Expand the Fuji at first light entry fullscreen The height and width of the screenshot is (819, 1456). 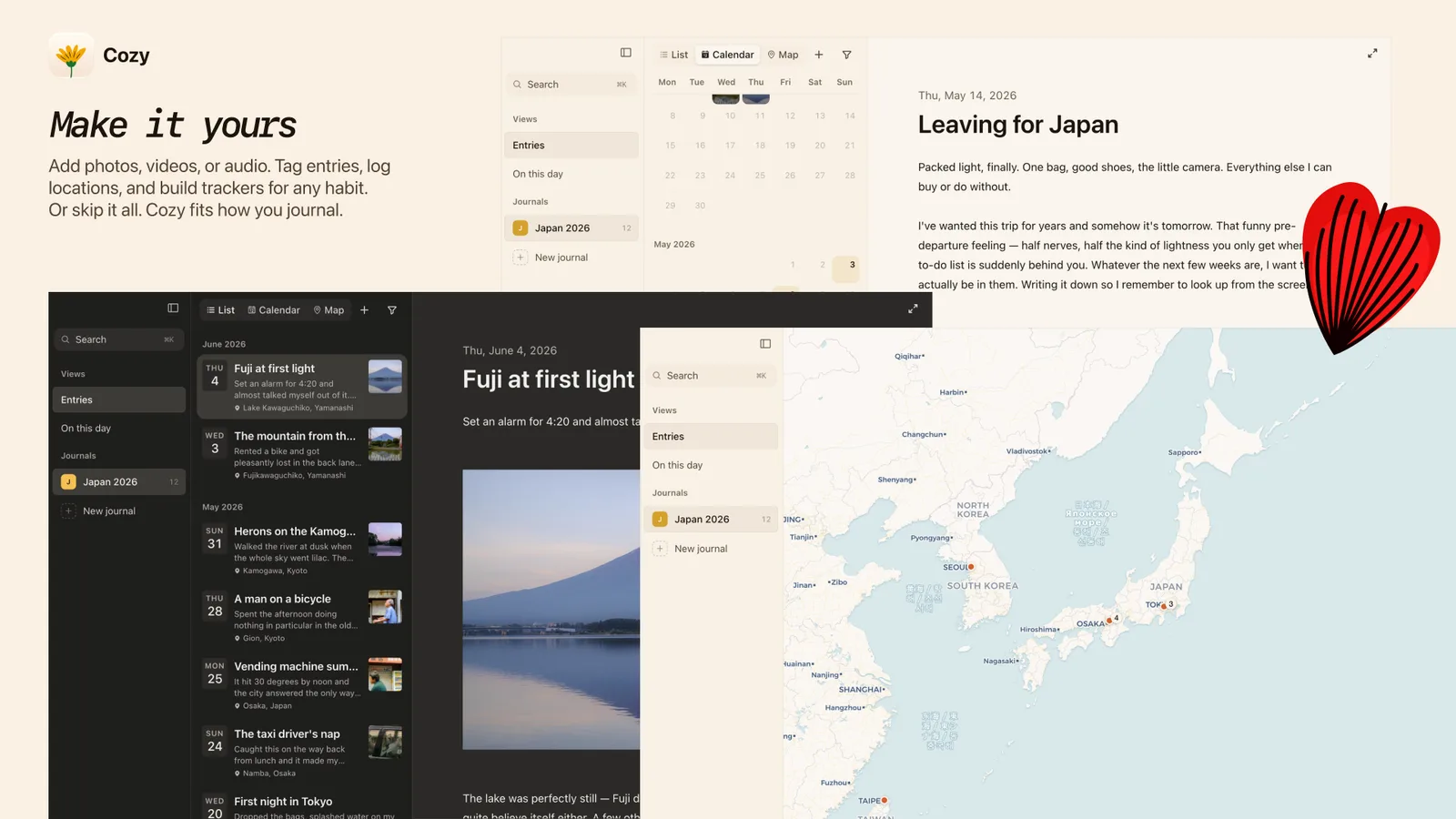click(x=913, y=309)
